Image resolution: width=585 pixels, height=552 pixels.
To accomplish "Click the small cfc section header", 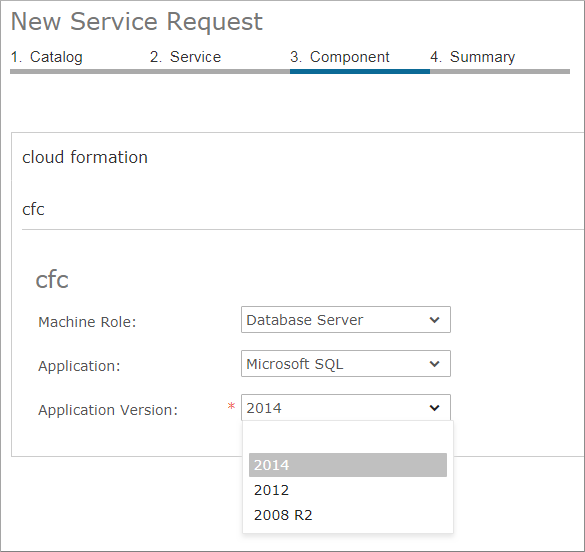I will click(x=33, y=209).
